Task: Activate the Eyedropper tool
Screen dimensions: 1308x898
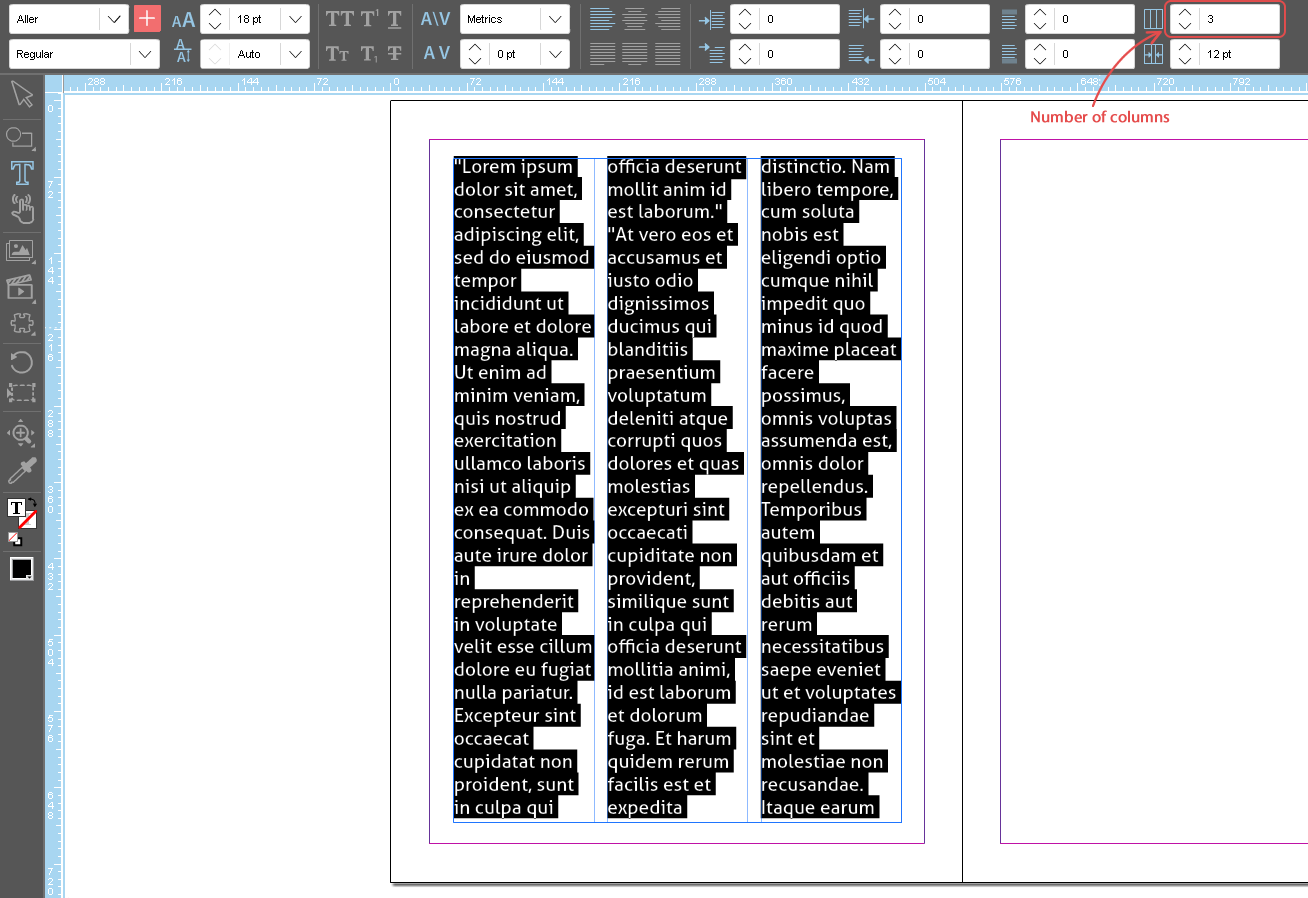Action: [x=21, y=470]
